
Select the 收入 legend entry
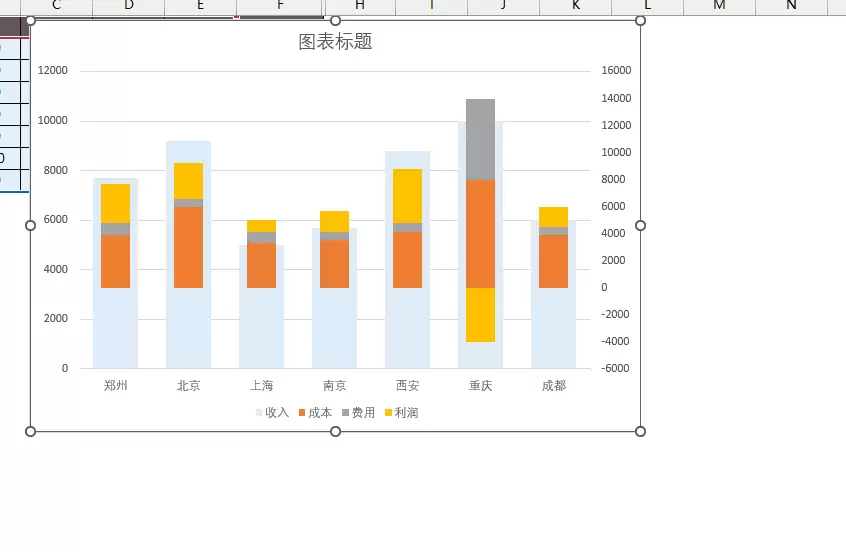pos(272,413)
